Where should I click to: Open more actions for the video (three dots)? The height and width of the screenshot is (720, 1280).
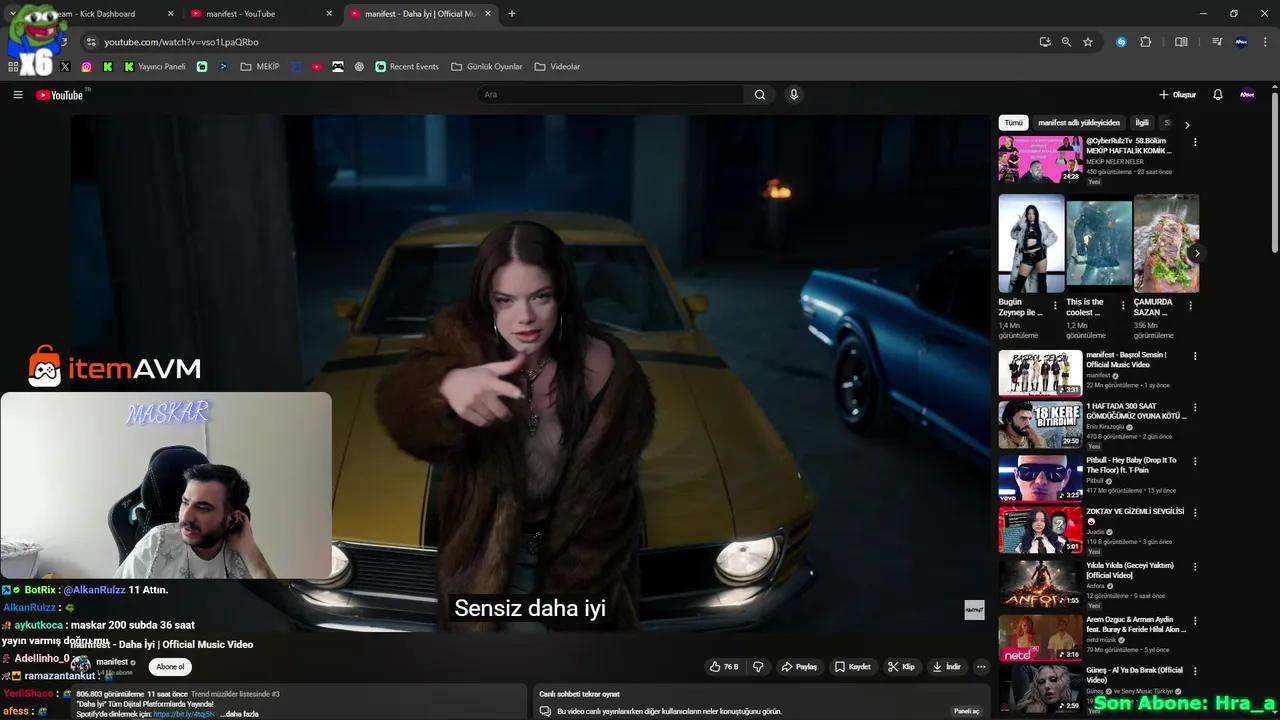[981, 667]
